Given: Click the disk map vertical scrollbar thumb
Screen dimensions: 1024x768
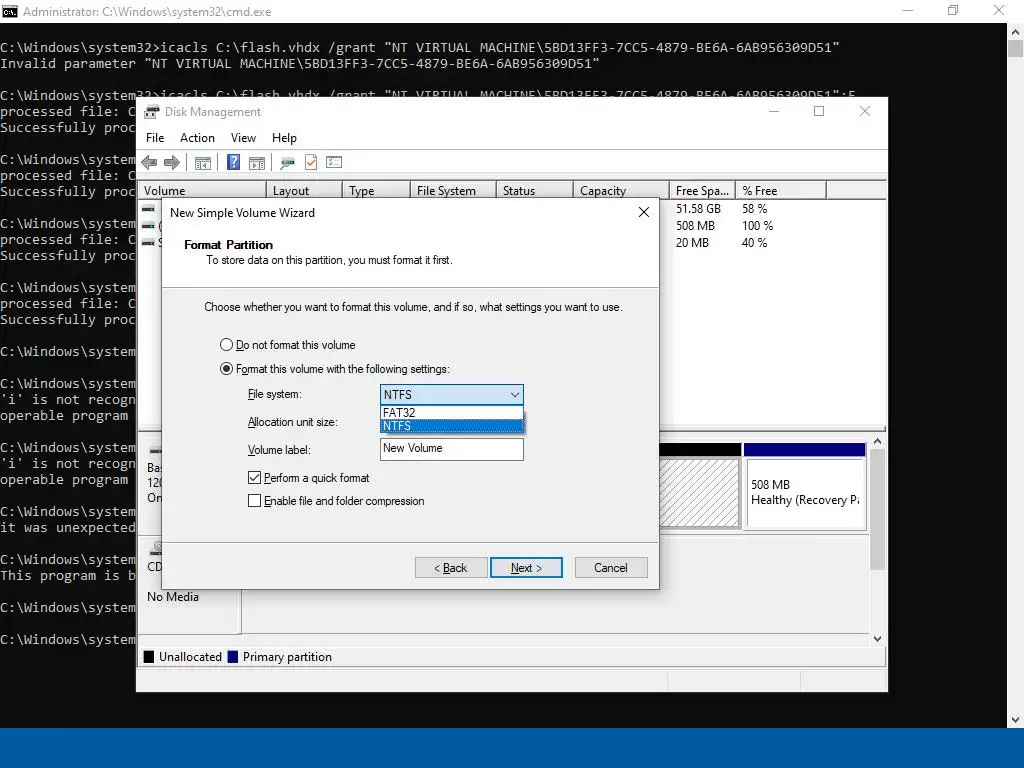Looking at the screenshot, I should click(878, 509).
